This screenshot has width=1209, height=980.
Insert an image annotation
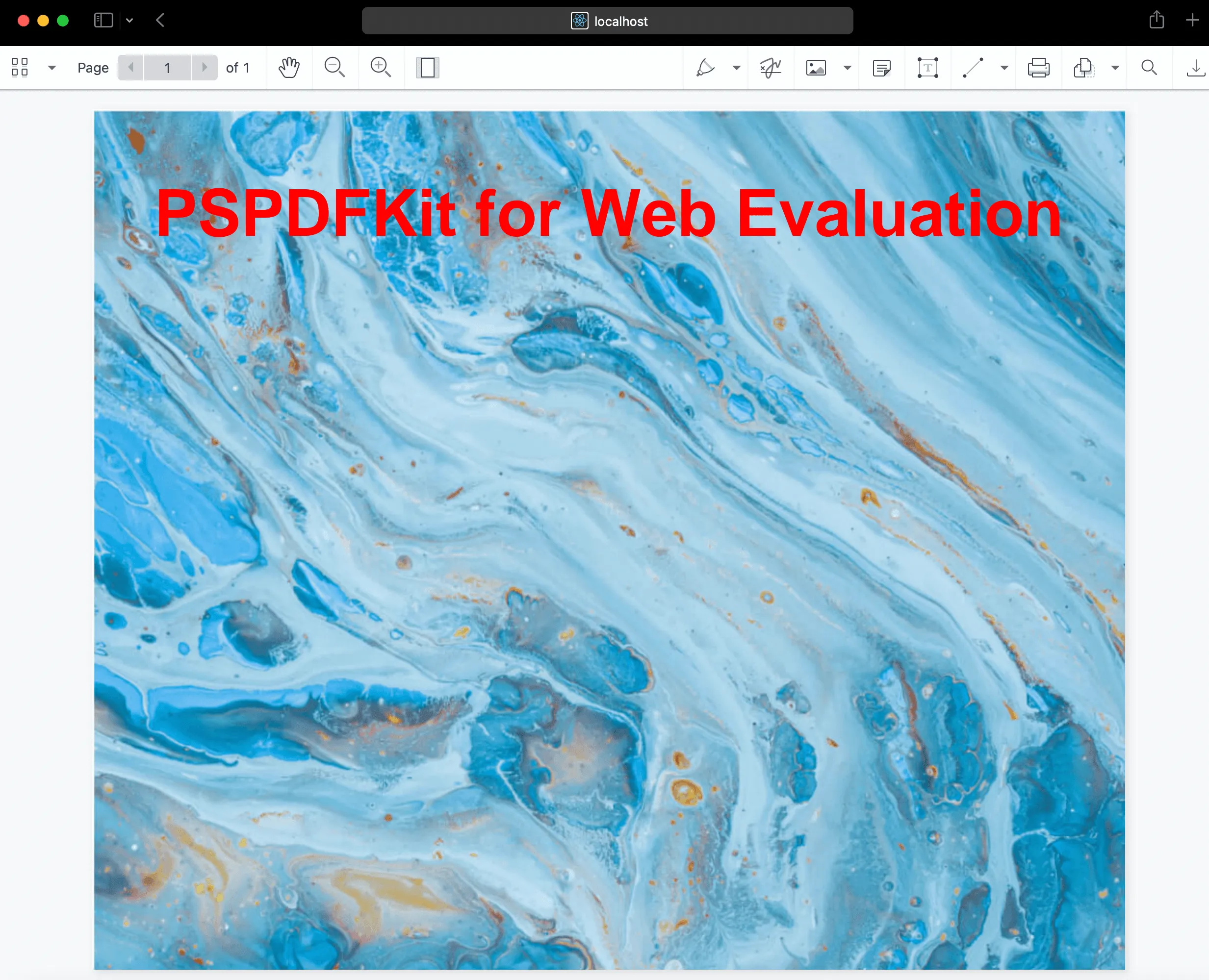(x=816, y=68)
